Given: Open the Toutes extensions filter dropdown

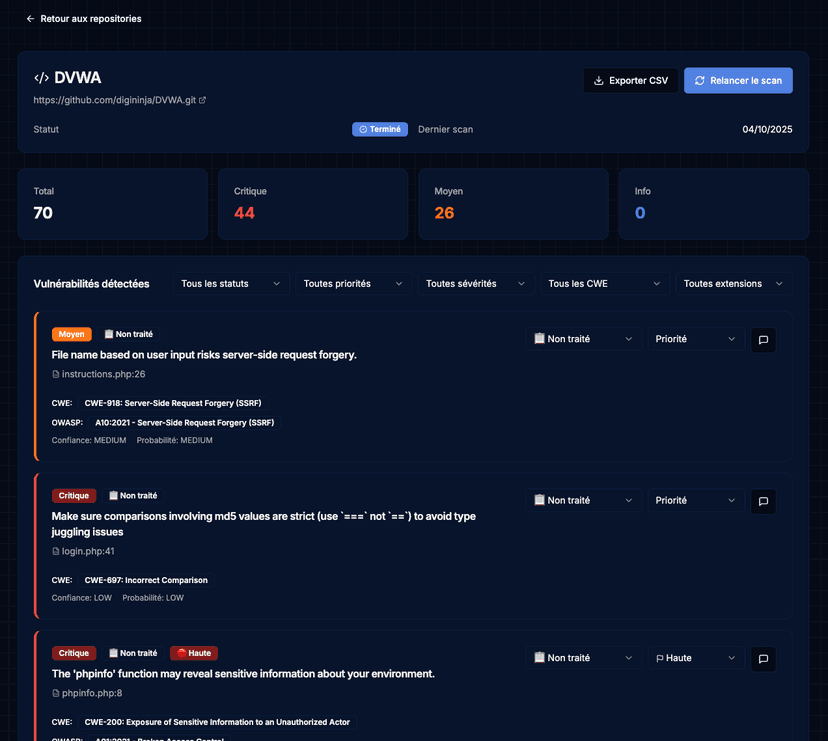Looking at the screenshot, I should (x=734, y=284).
